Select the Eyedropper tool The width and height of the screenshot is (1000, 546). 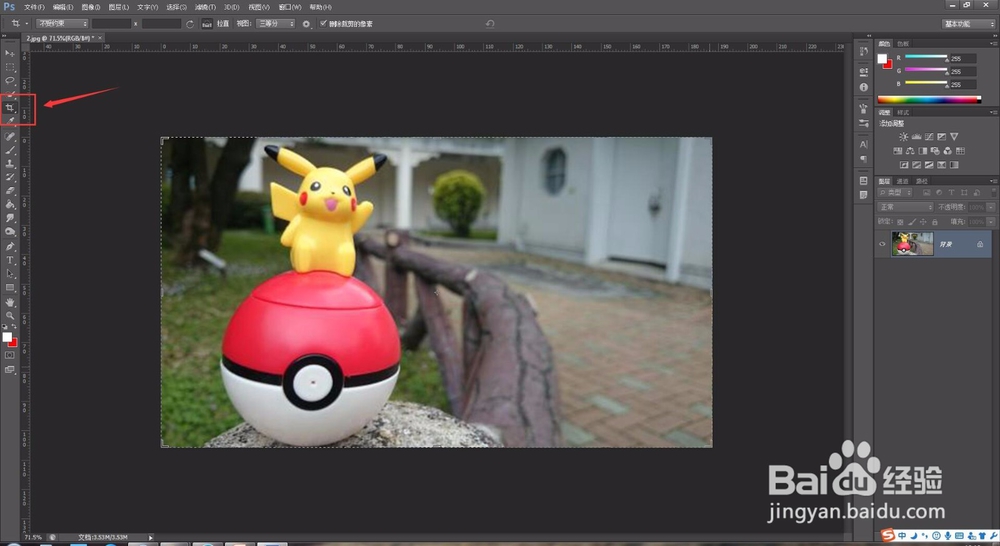[x=10, y=121]
